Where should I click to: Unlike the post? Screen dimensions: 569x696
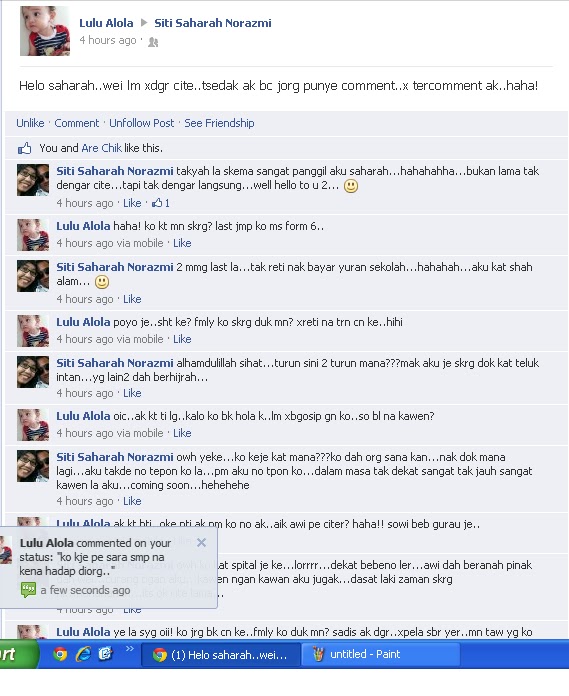tap(30, 123)
